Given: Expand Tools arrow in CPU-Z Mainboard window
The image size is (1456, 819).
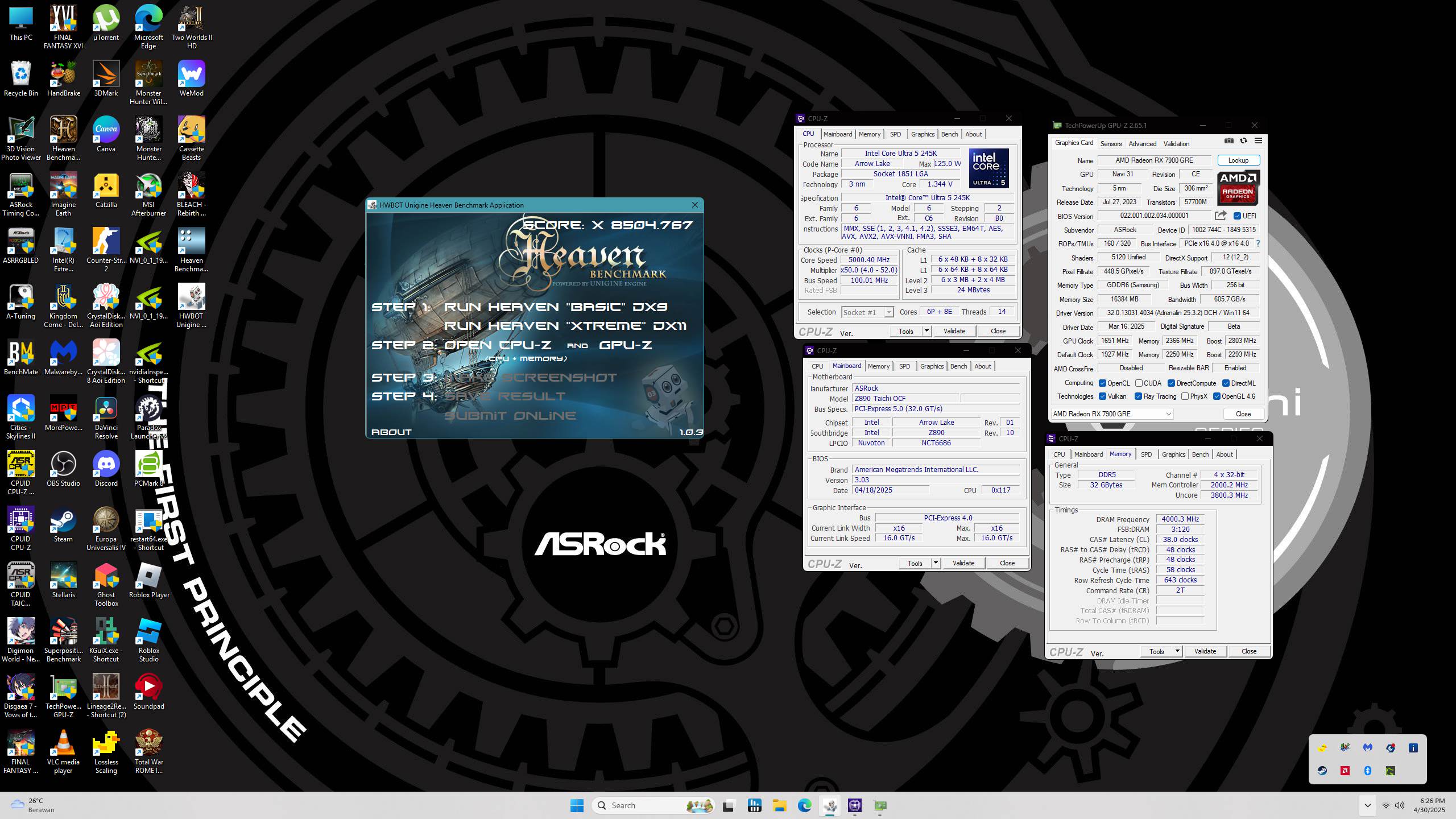Looking at the screenshot, I should pos(935,563).
